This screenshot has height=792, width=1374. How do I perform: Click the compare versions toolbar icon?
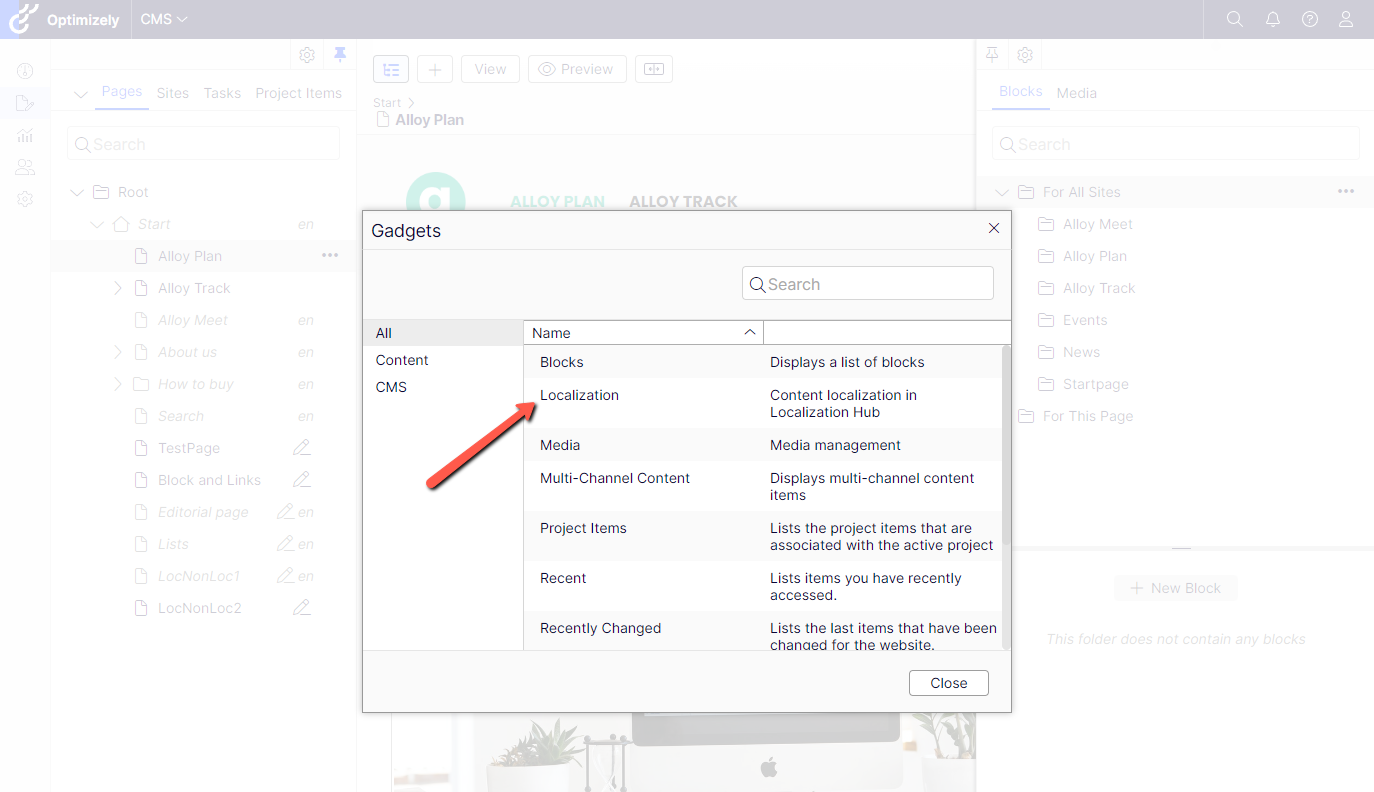pyautogui.click(x=654, y=69)
